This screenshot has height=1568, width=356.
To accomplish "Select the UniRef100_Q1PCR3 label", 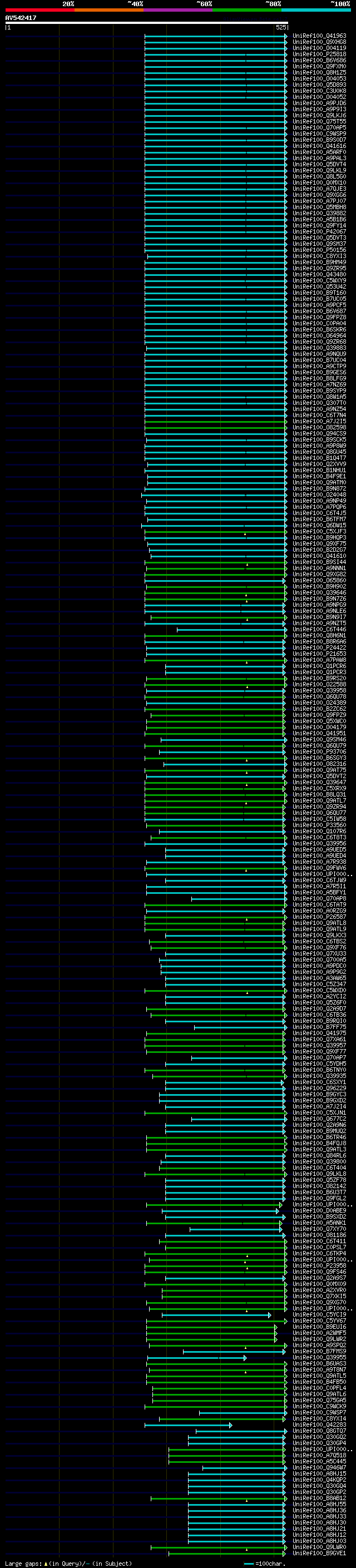I will coord(319,672).
